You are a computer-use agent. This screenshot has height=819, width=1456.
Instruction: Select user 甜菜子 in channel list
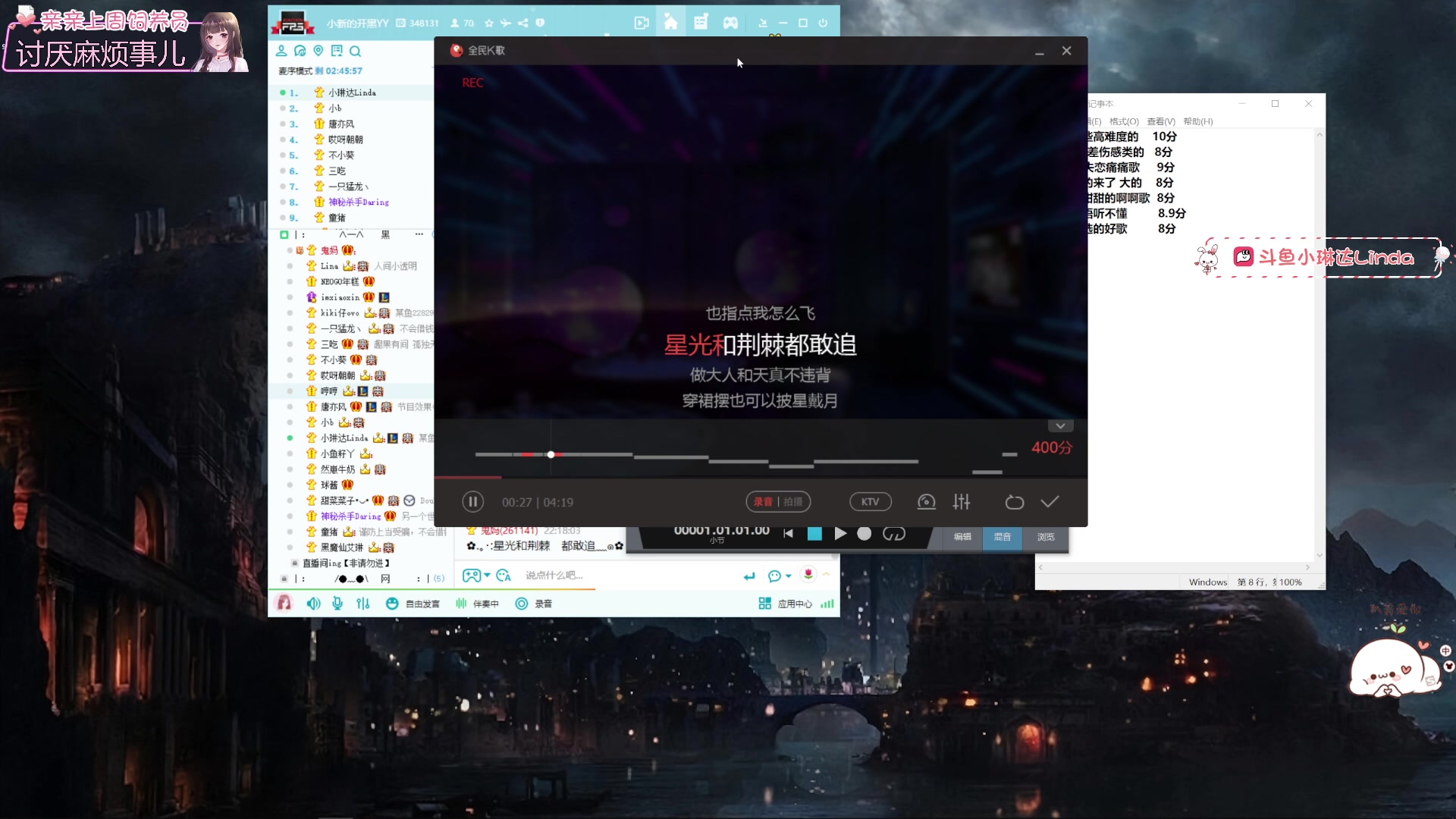tap(344, 500)
